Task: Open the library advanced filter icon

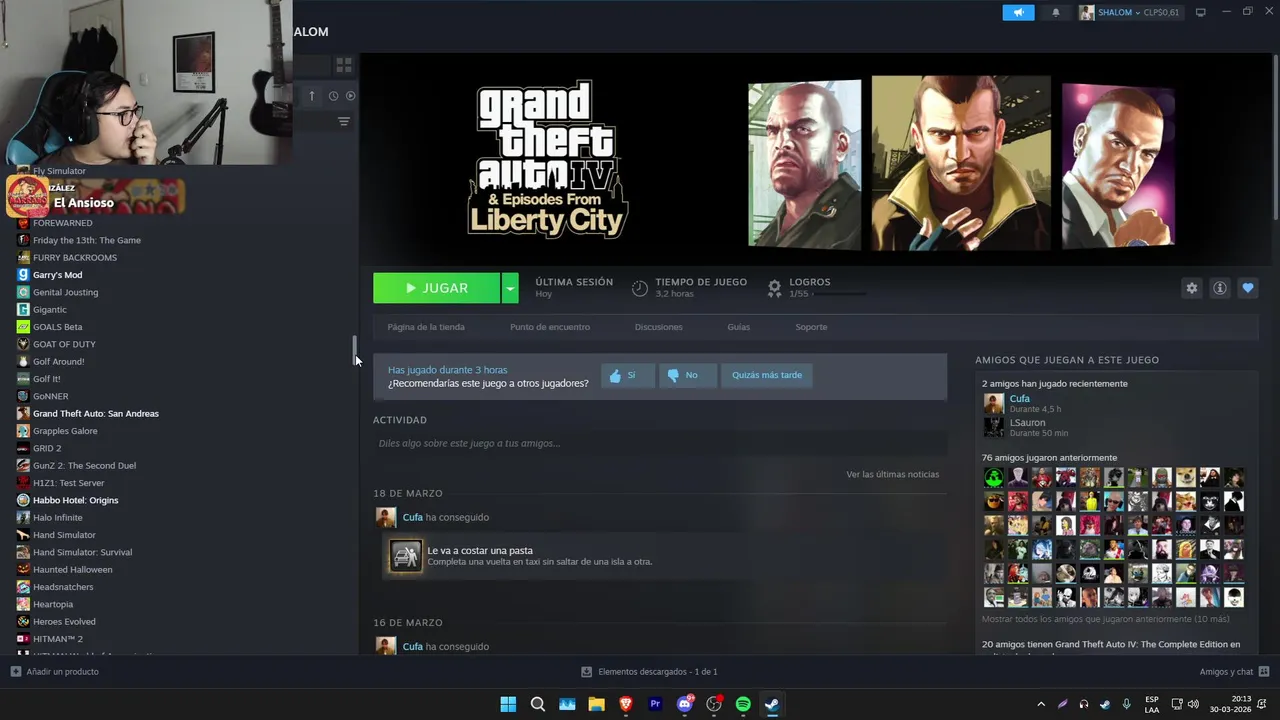Action: (x=344, y=122)
